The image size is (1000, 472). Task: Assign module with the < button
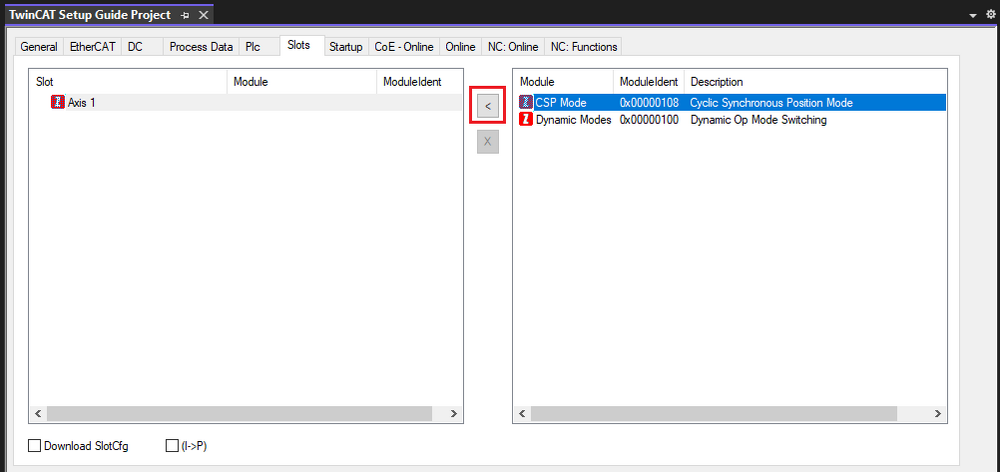pyautogui.click(x=488, y=106)
